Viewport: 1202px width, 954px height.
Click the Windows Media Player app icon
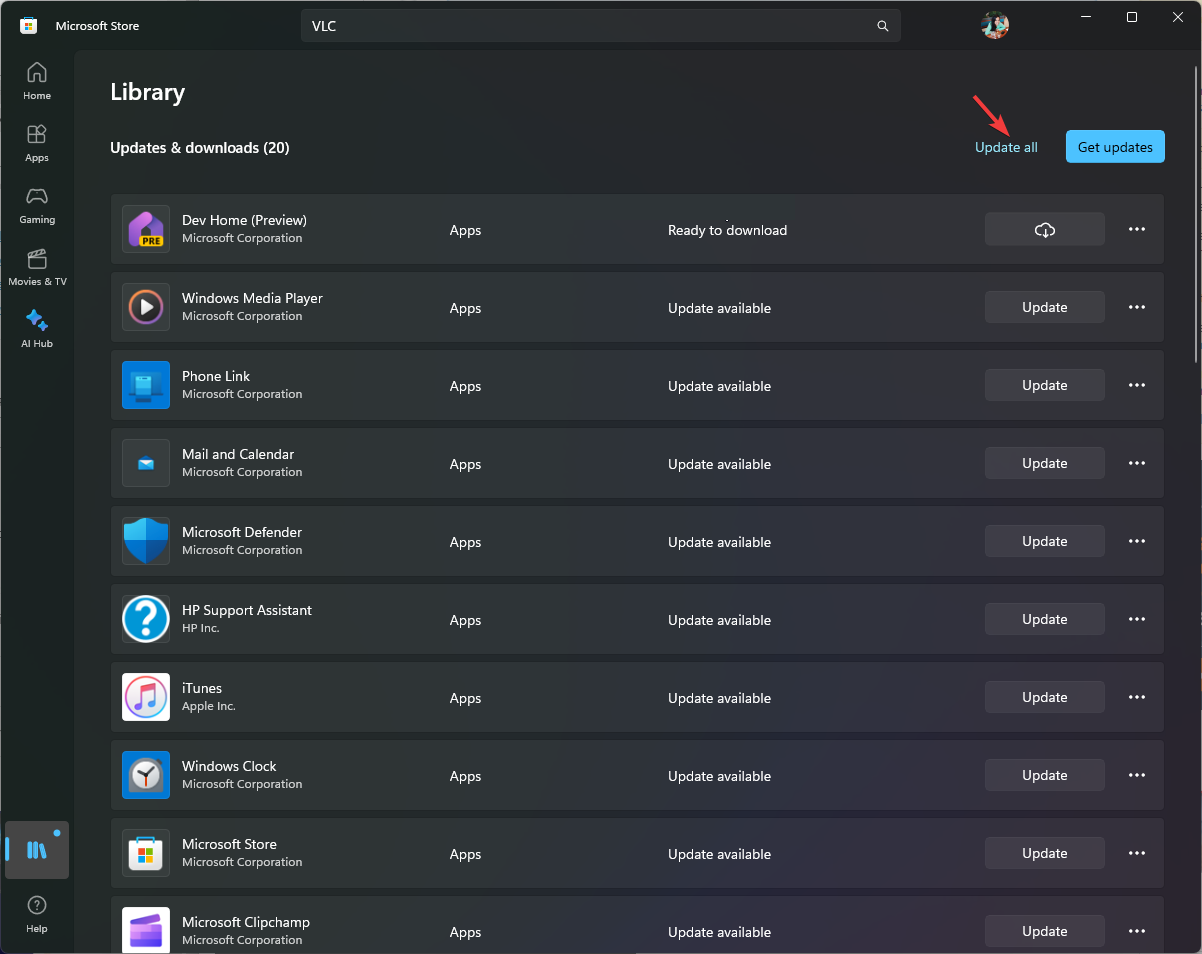146,307
